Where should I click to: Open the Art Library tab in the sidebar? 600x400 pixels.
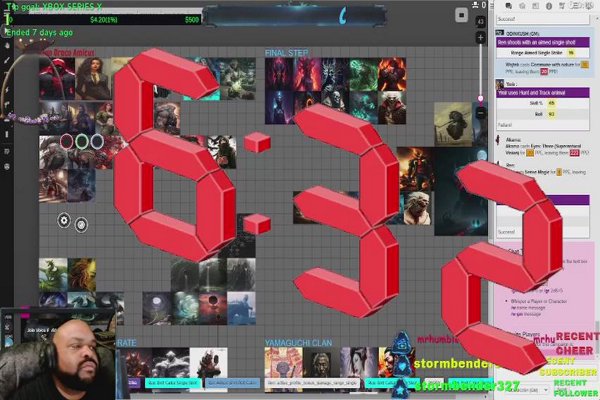522,6
